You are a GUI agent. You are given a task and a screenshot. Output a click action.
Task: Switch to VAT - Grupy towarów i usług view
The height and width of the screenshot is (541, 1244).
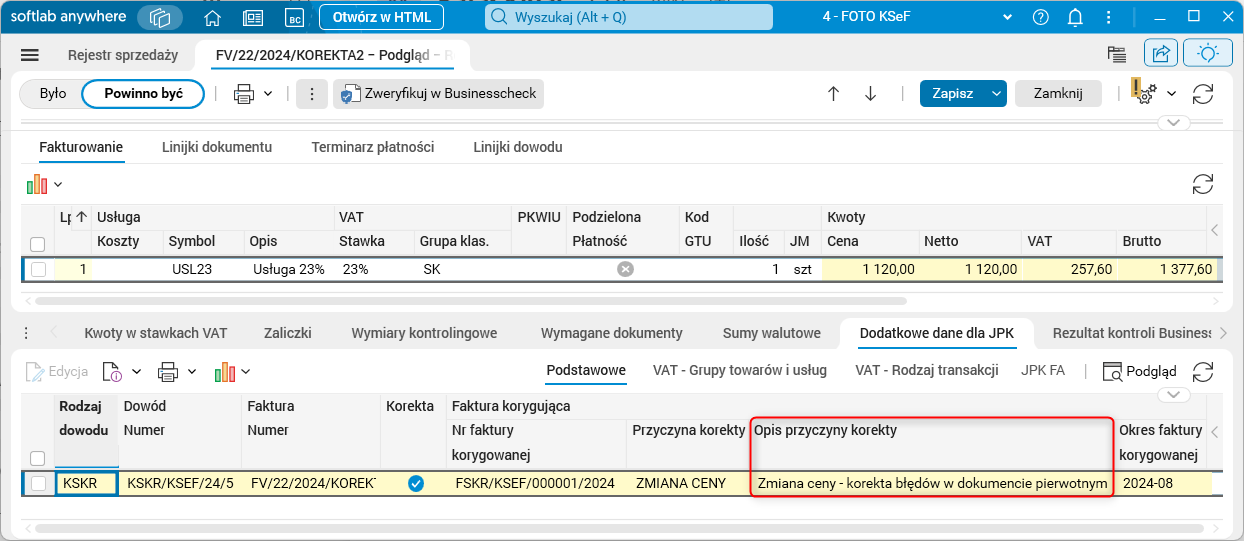(740, 370)
